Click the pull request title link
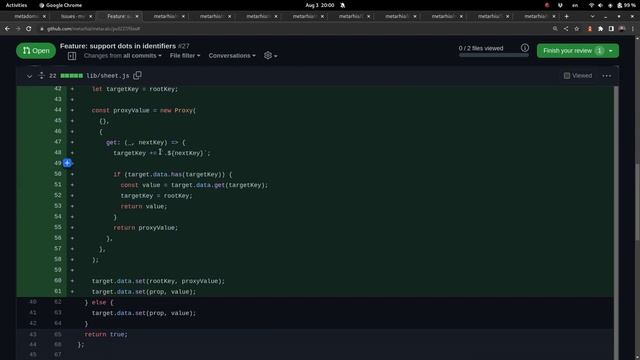 click(118, 46)
